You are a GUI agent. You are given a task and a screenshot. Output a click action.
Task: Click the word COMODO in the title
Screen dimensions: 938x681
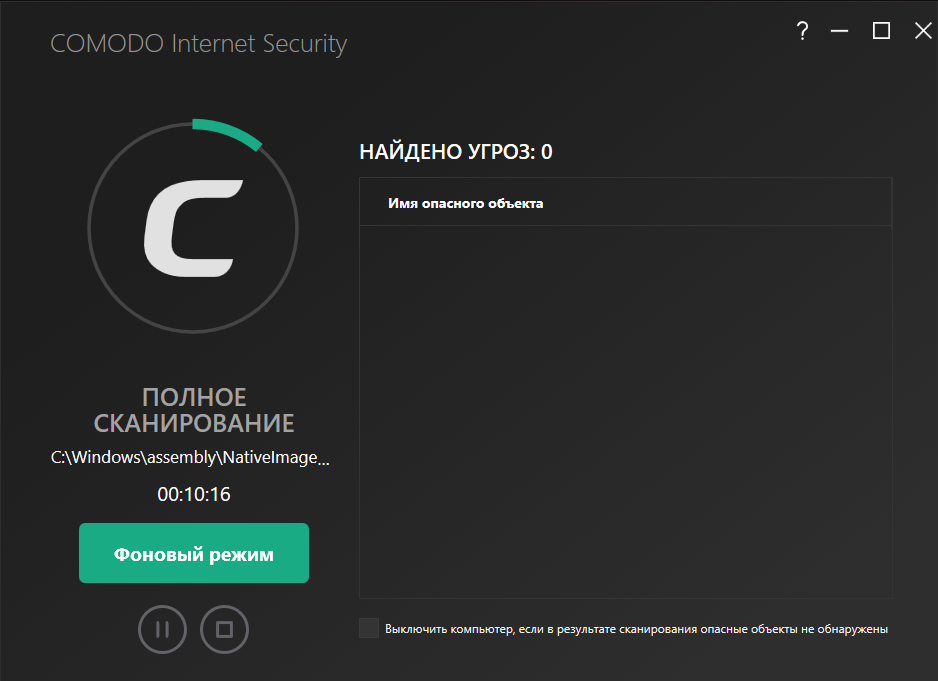click(x=107, y=44)
